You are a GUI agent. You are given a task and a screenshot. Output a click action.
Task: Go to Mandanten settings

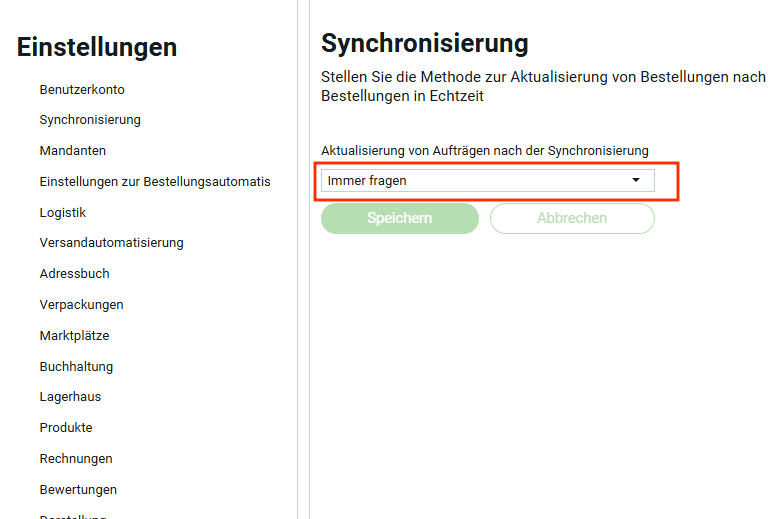tap(73, 151)
